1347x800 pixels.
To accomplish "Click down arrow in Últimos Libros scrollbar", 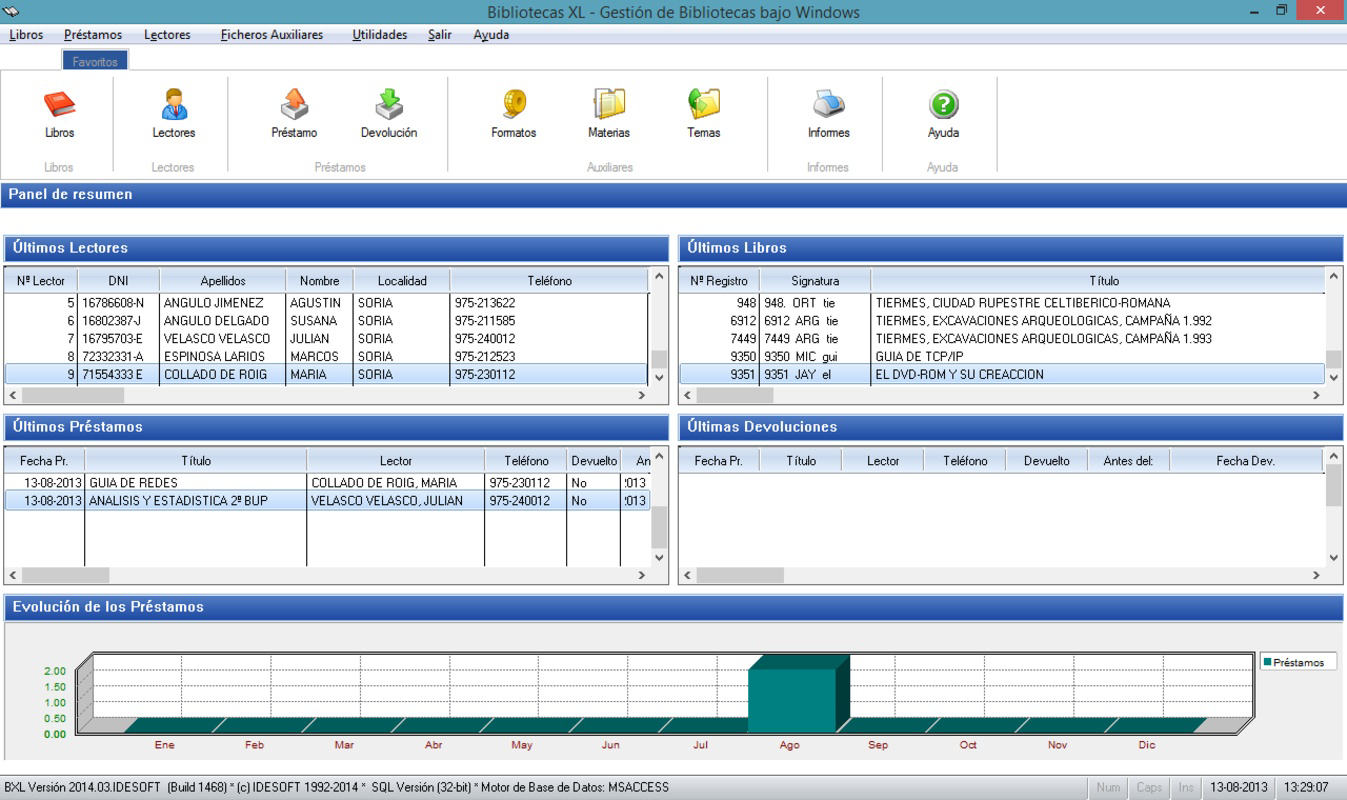I will (x=1333, y=377).
